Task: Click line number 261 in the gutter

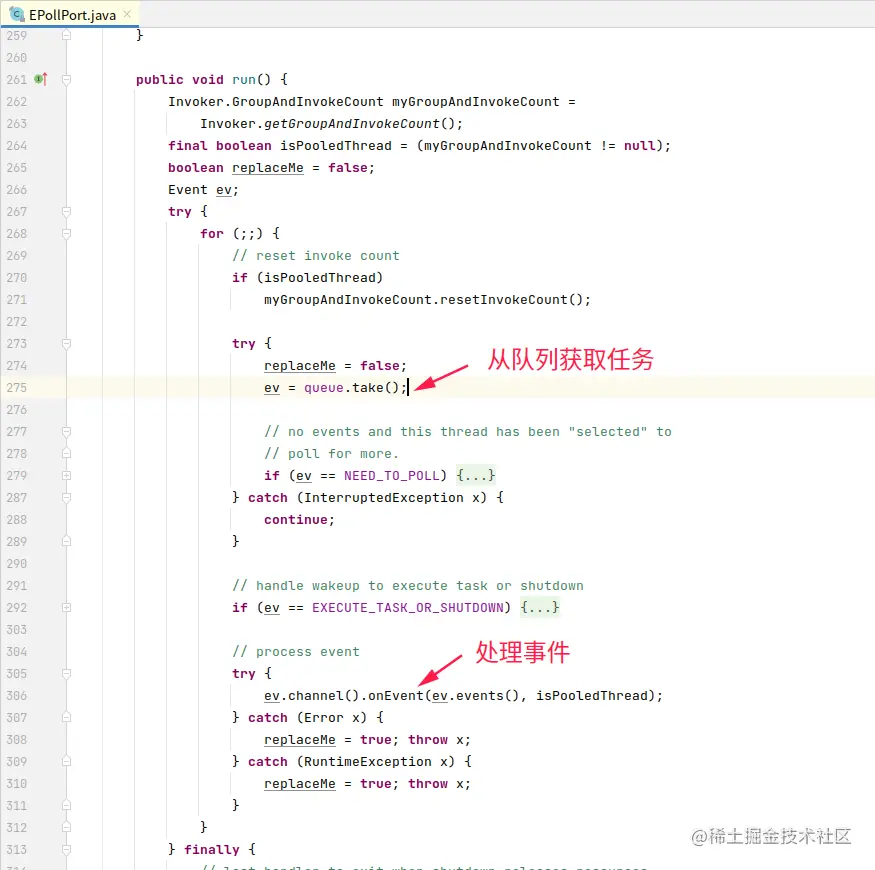Action: click(x=17, y=79)
